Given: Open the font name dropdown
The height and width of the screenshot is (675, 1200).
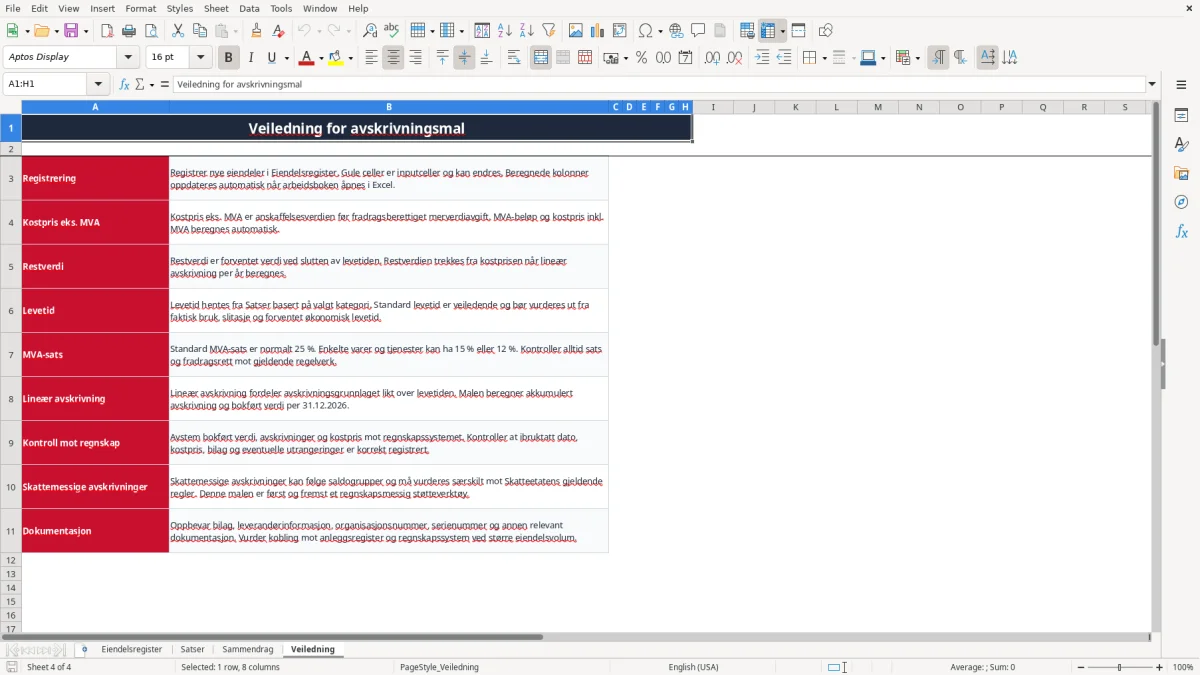Looking at the screenshot, I should coord(128,58).
